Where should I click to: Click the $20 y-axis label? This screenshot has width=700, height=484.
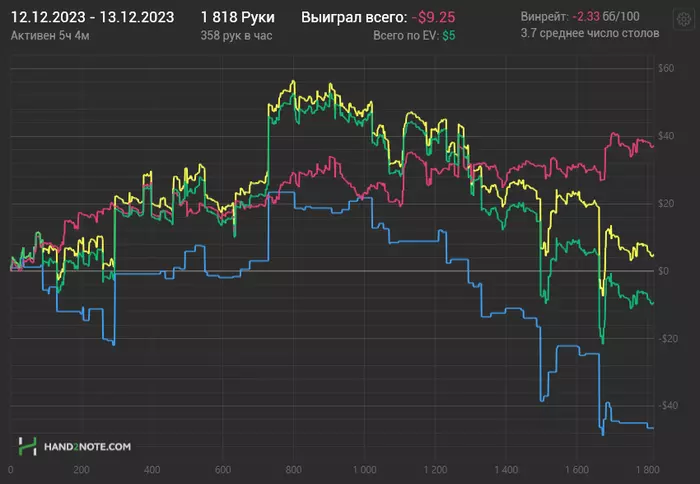pos(666,204)
